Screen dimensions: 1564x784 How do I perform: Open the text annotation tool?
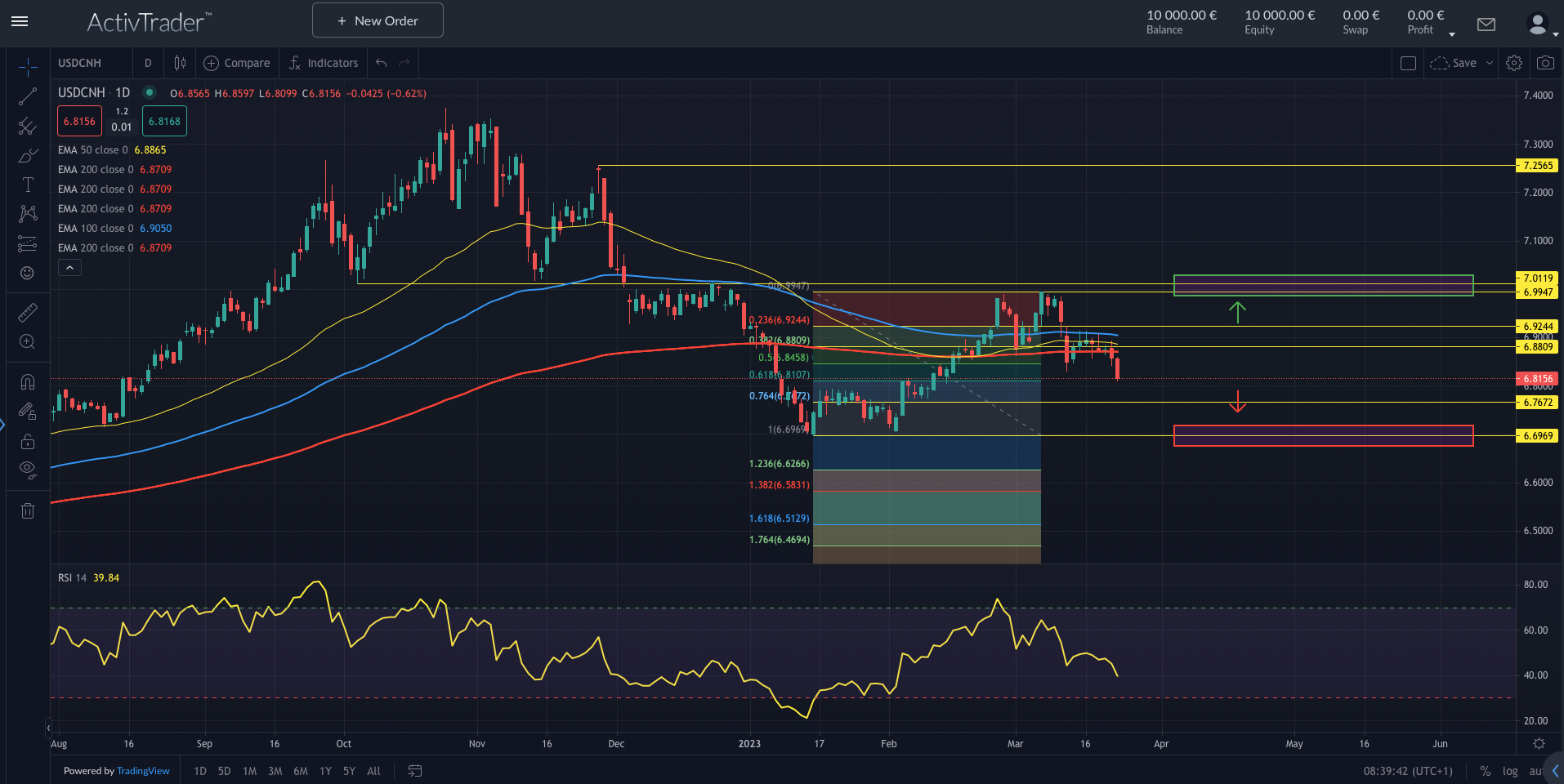pyautogui.click(x=27, y=185)
